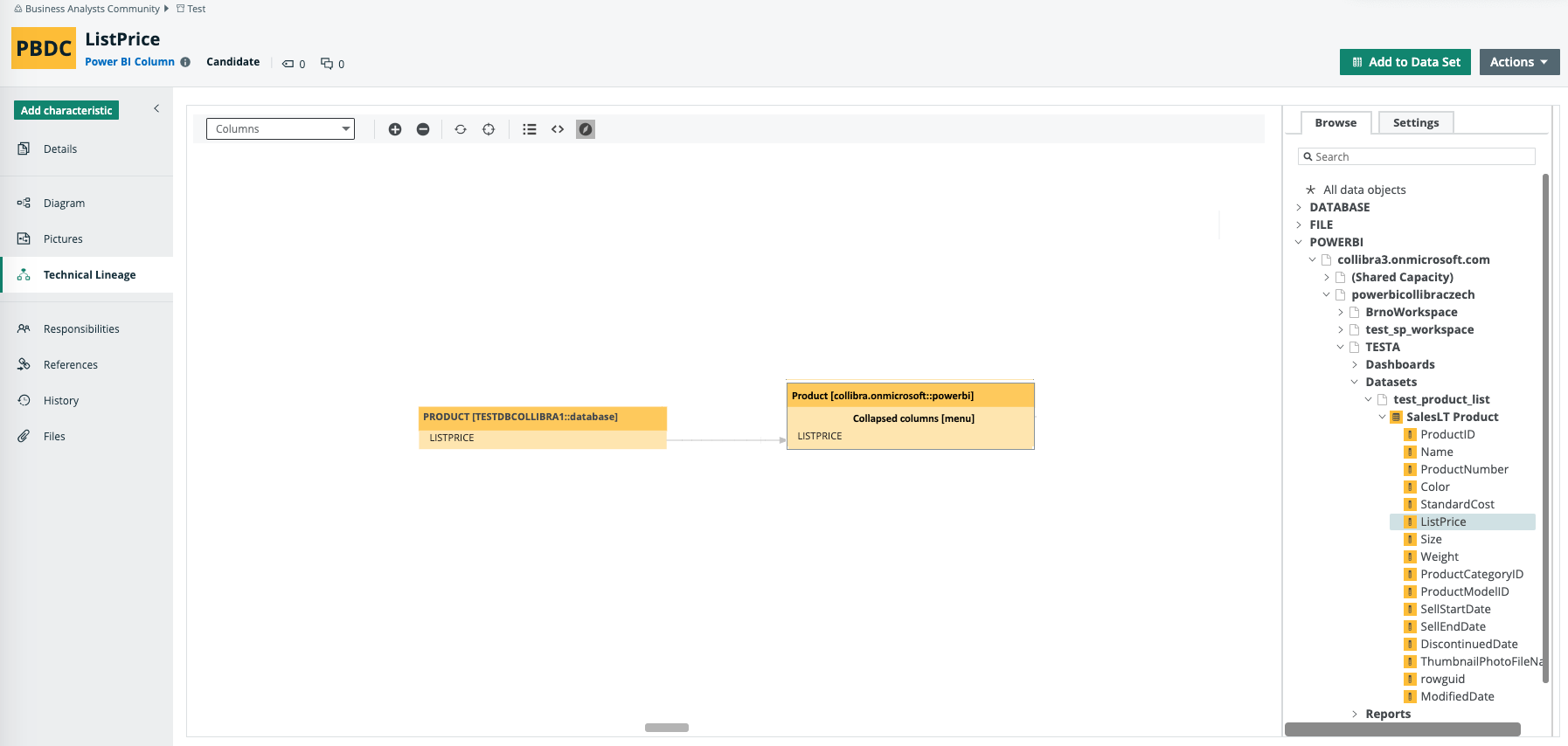Expand the DATABASE tree node

[x=1299, y=207]
